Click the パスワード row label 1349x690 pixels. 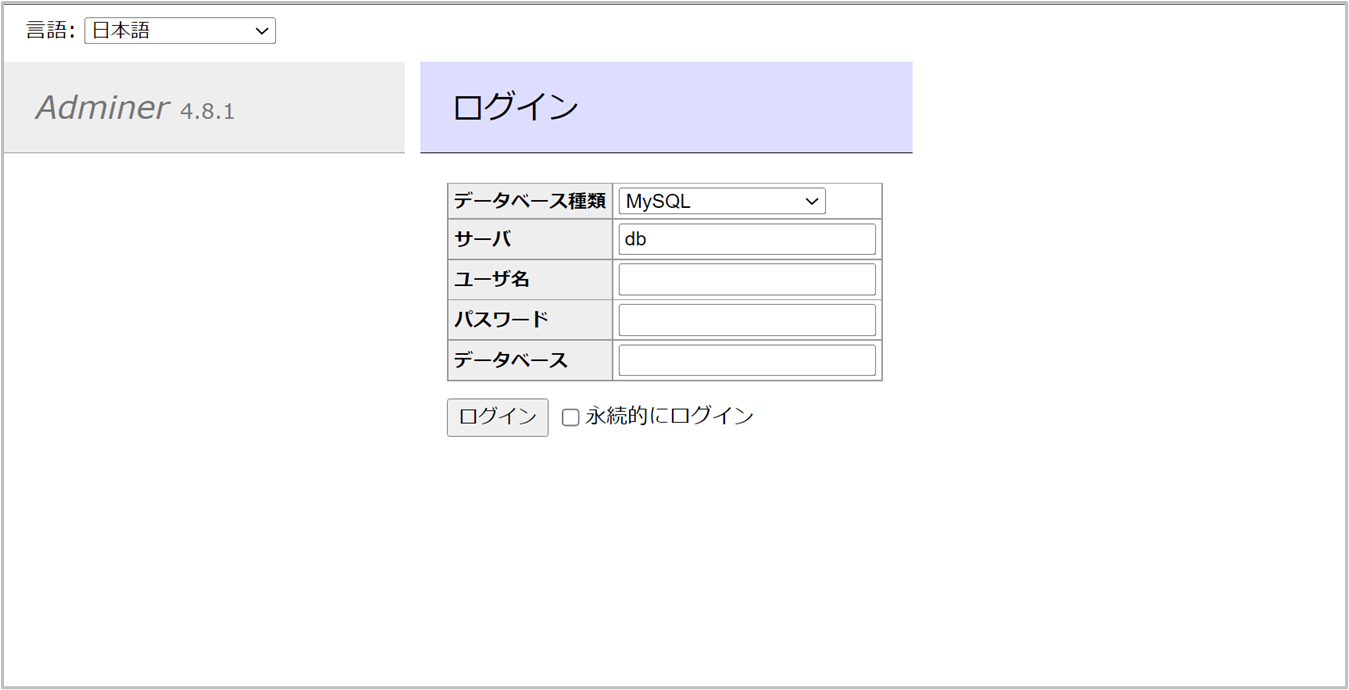[x=500, y=320]
